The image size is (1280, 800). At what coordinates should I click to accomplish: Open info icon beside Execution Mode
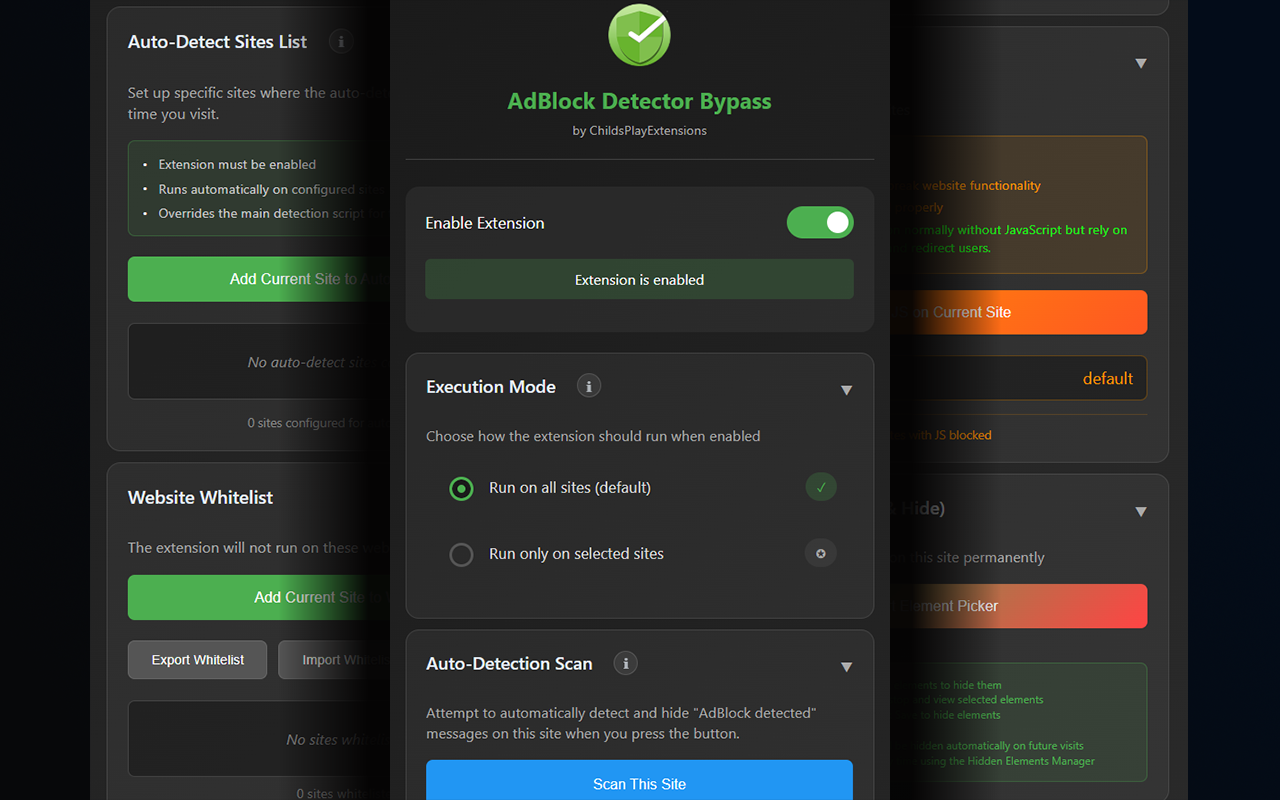pyautogui.click(x=589, y=386)
